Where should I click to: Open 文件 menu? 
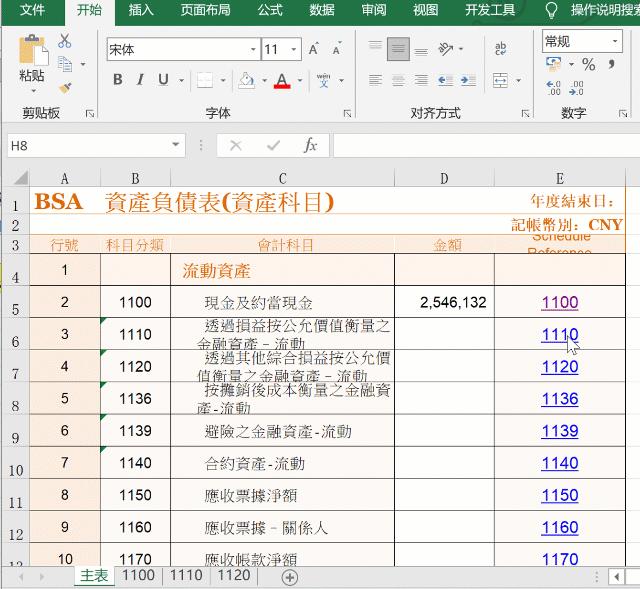pyautogui.click(x=32, y=10)
